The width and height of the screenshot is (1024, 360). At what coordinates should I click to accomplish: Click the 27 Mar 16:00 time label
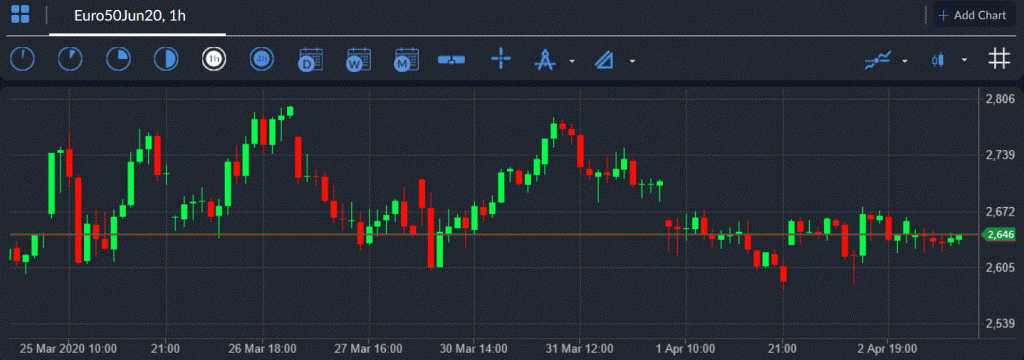368,348
